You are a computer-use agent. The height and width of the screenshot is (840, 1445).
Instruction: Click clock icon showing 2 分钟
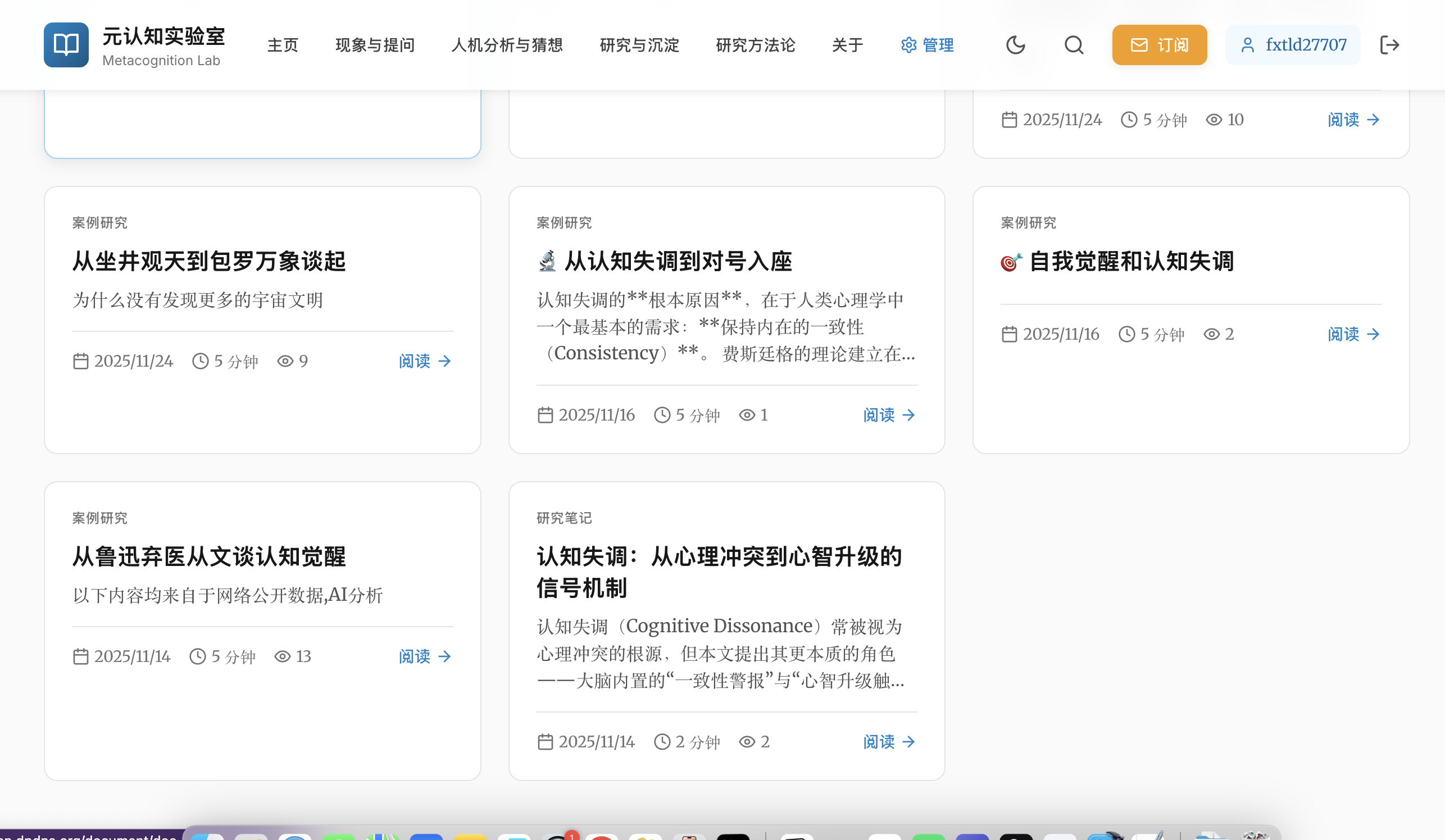(662, 742)
